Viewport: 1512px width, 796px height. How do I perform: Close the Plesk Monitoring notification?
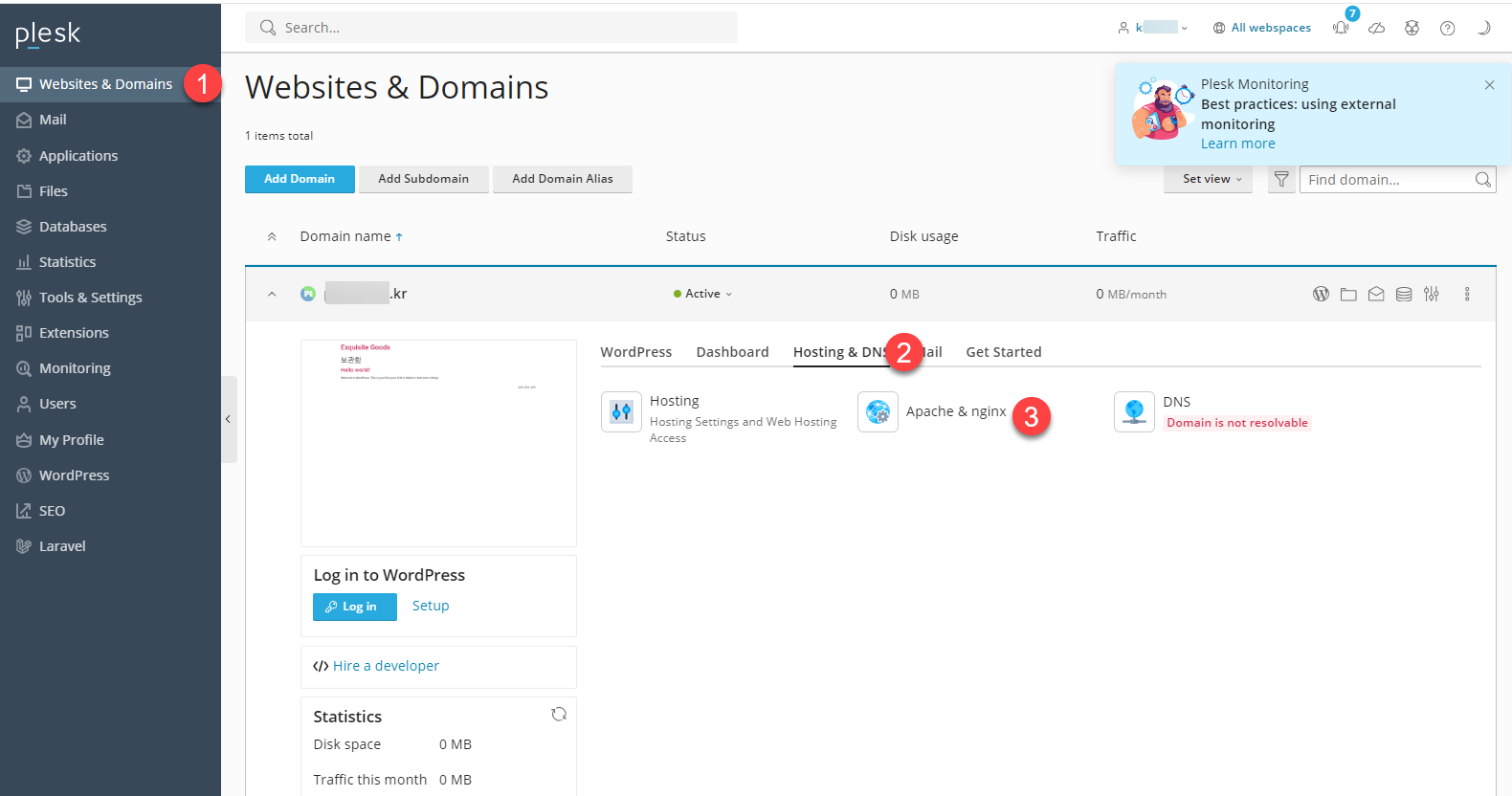tap(1489, 85)
